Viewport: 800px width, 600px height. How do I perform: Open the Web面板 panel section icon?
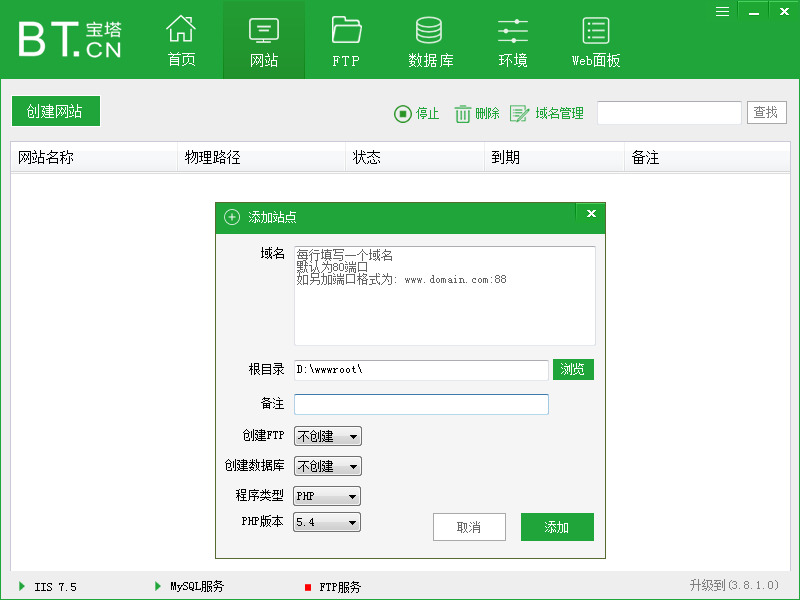point(595,38)
